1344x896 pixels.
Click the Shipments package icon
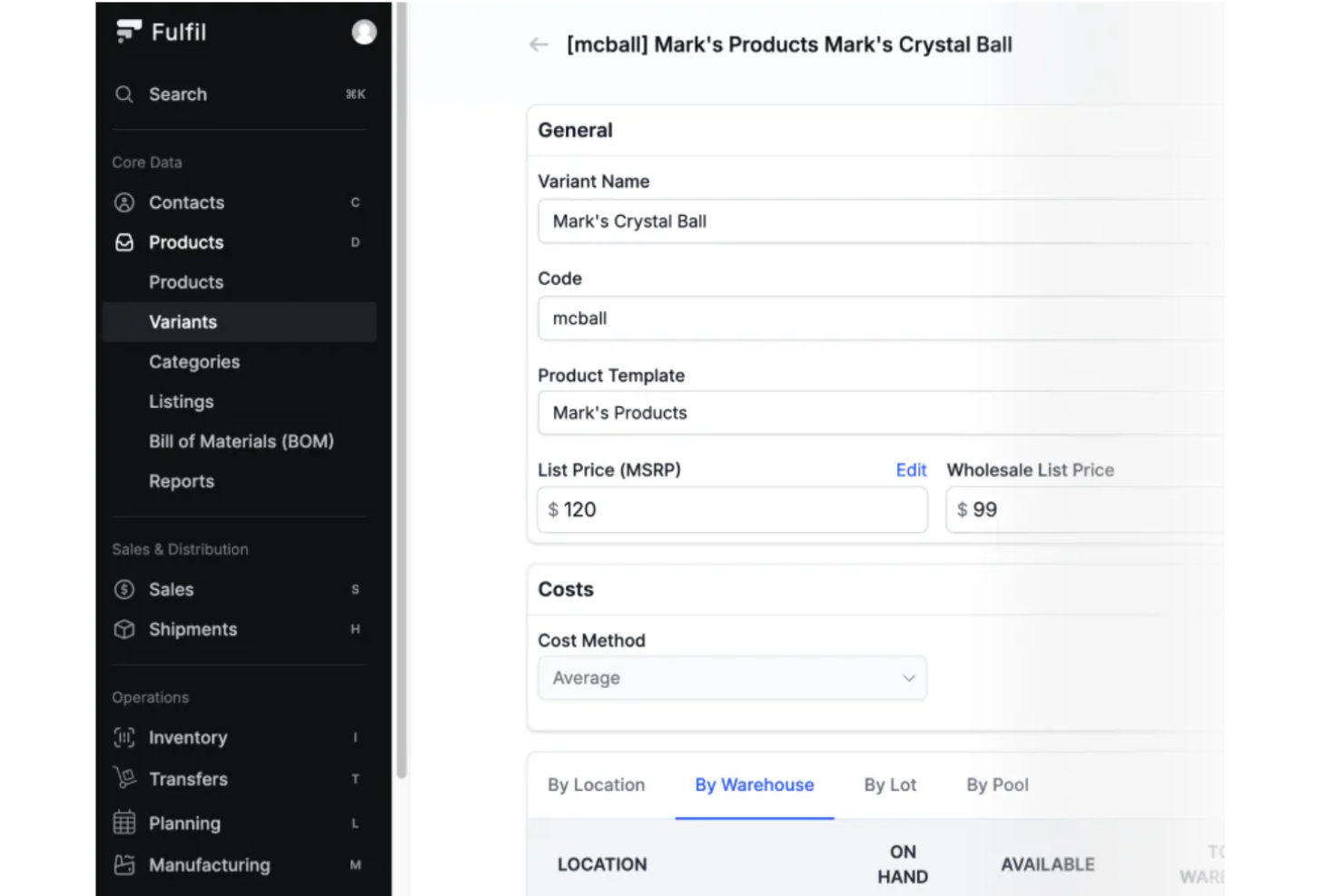pyautogui.click(x=124, y=629)
